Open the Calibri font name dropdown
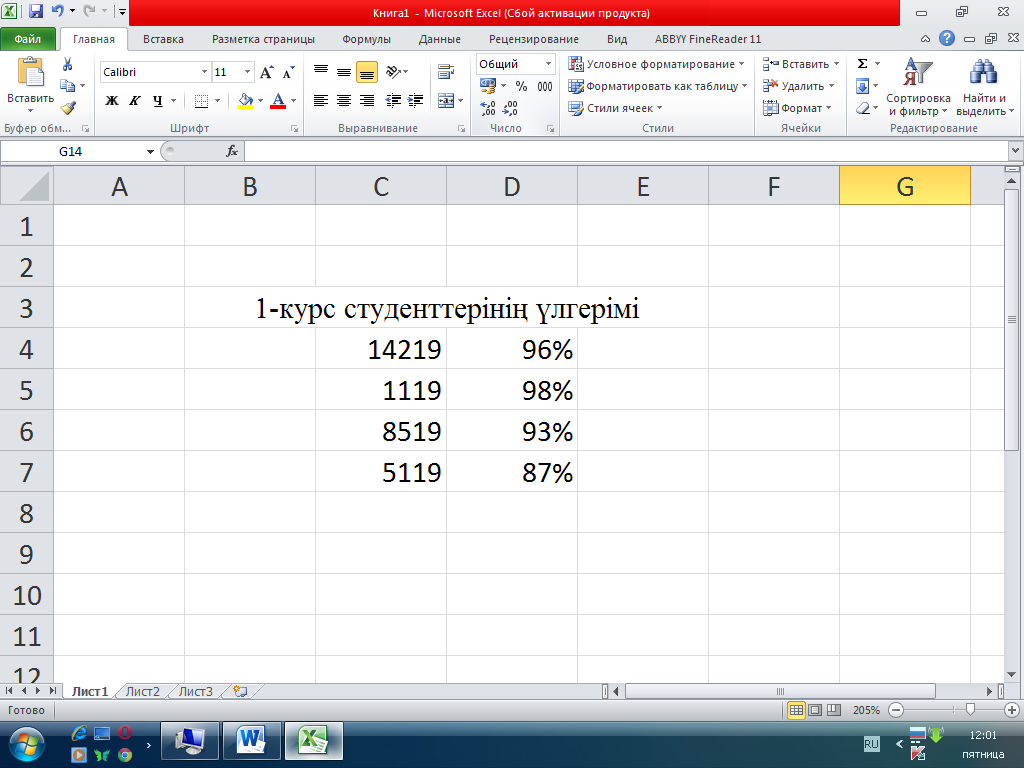The image size is (1024, 768). 204,72
